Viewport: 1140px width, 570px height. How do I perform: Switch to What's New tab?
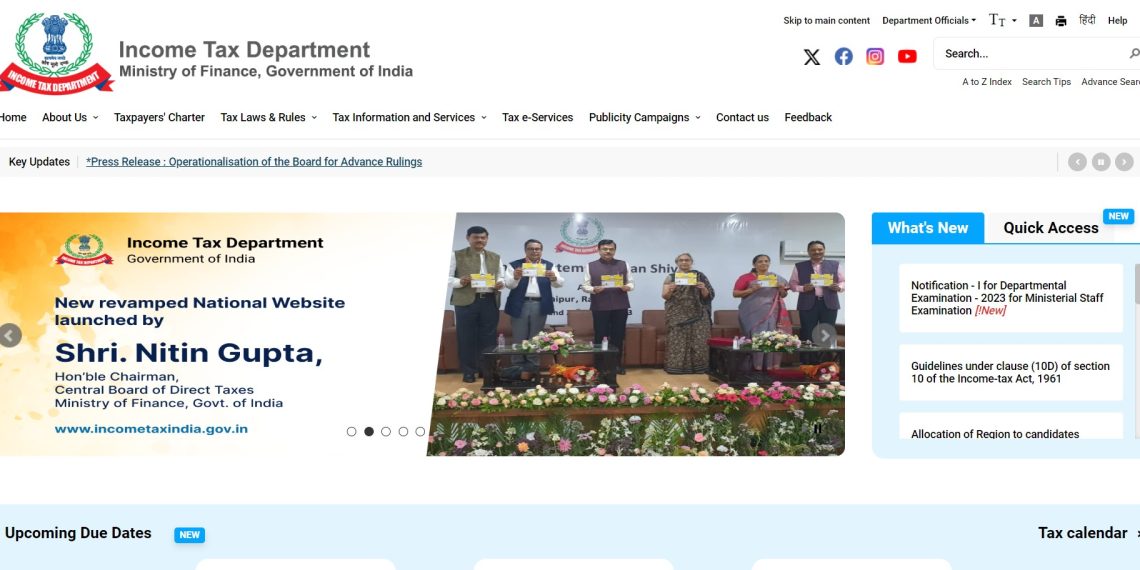[928, 228]
